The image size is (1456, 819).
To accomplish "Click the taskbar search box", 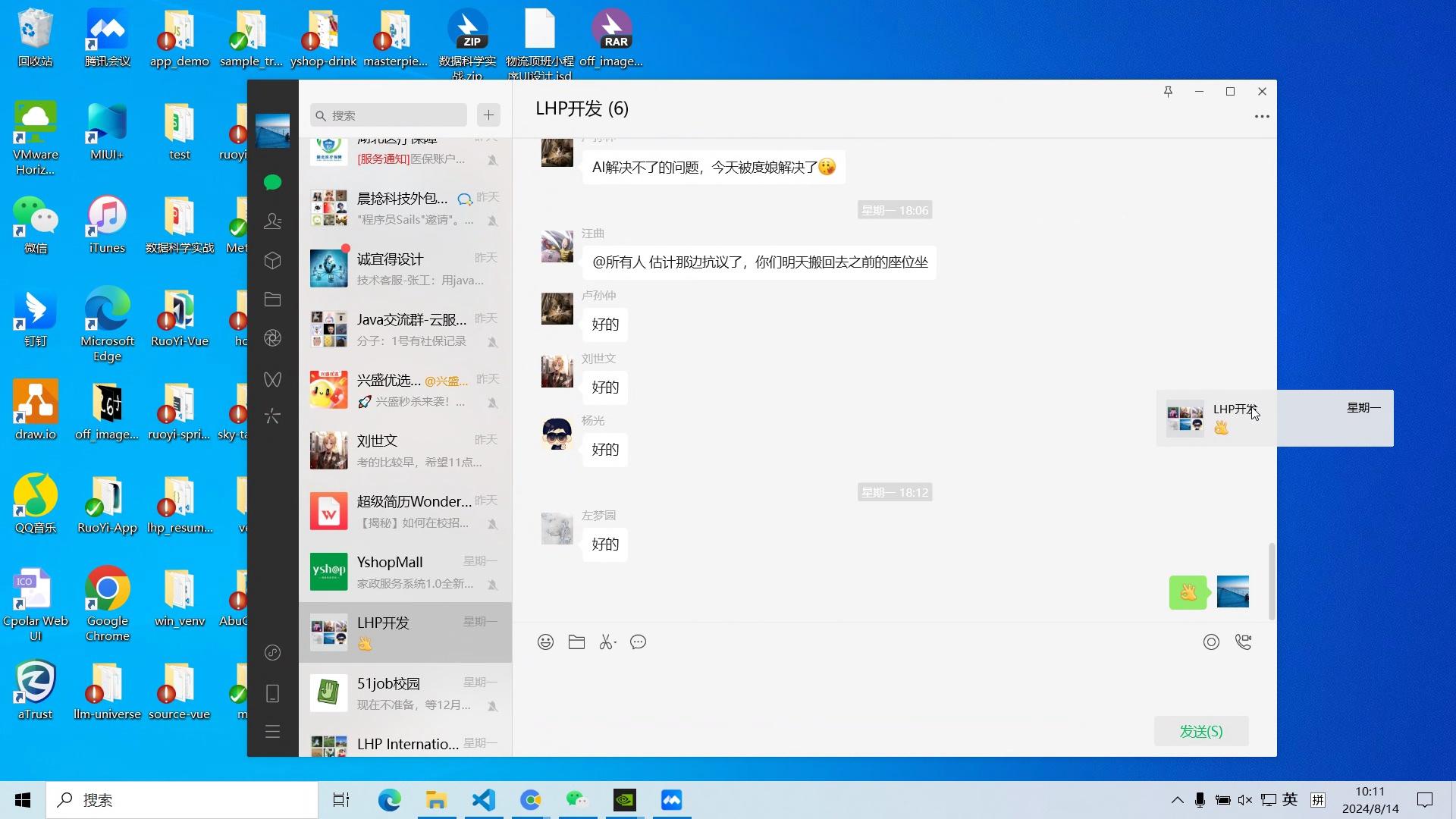I will point(182,800).
